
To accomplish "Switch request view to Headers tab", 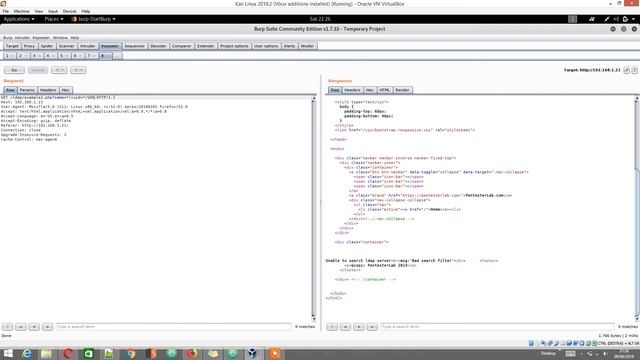I will pos(48,90).
